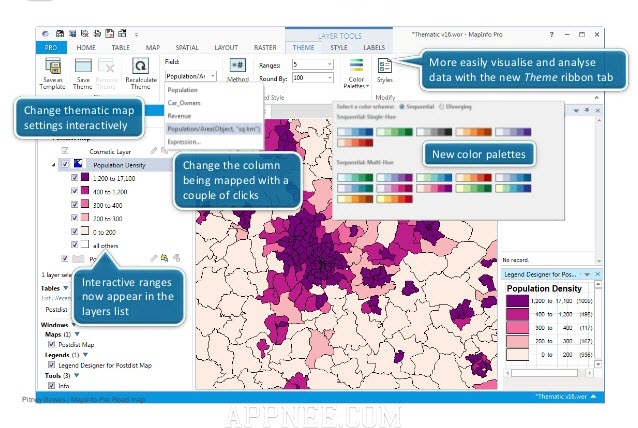Collapse the Maps (1) section arrow
The width and height of the screenshot is (638, 428).
(x=77, y=334)
